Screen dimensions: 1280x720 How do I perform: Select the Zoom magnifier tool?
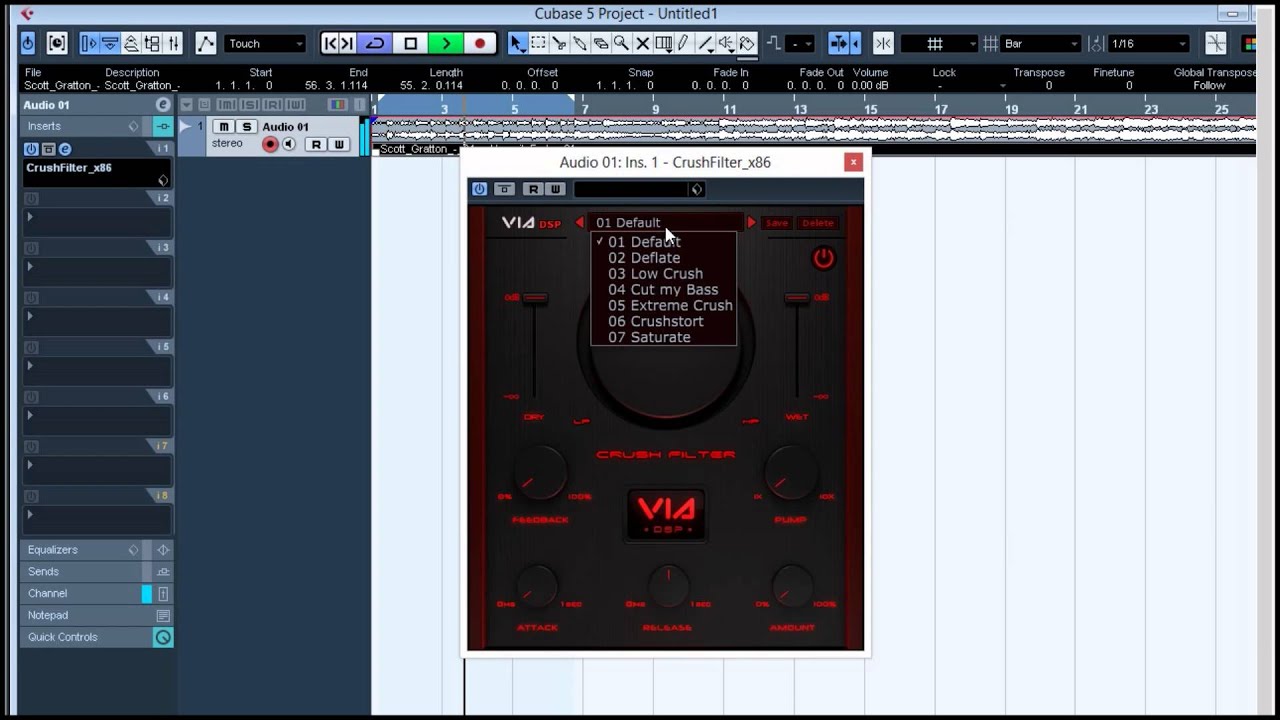[621, 44]
